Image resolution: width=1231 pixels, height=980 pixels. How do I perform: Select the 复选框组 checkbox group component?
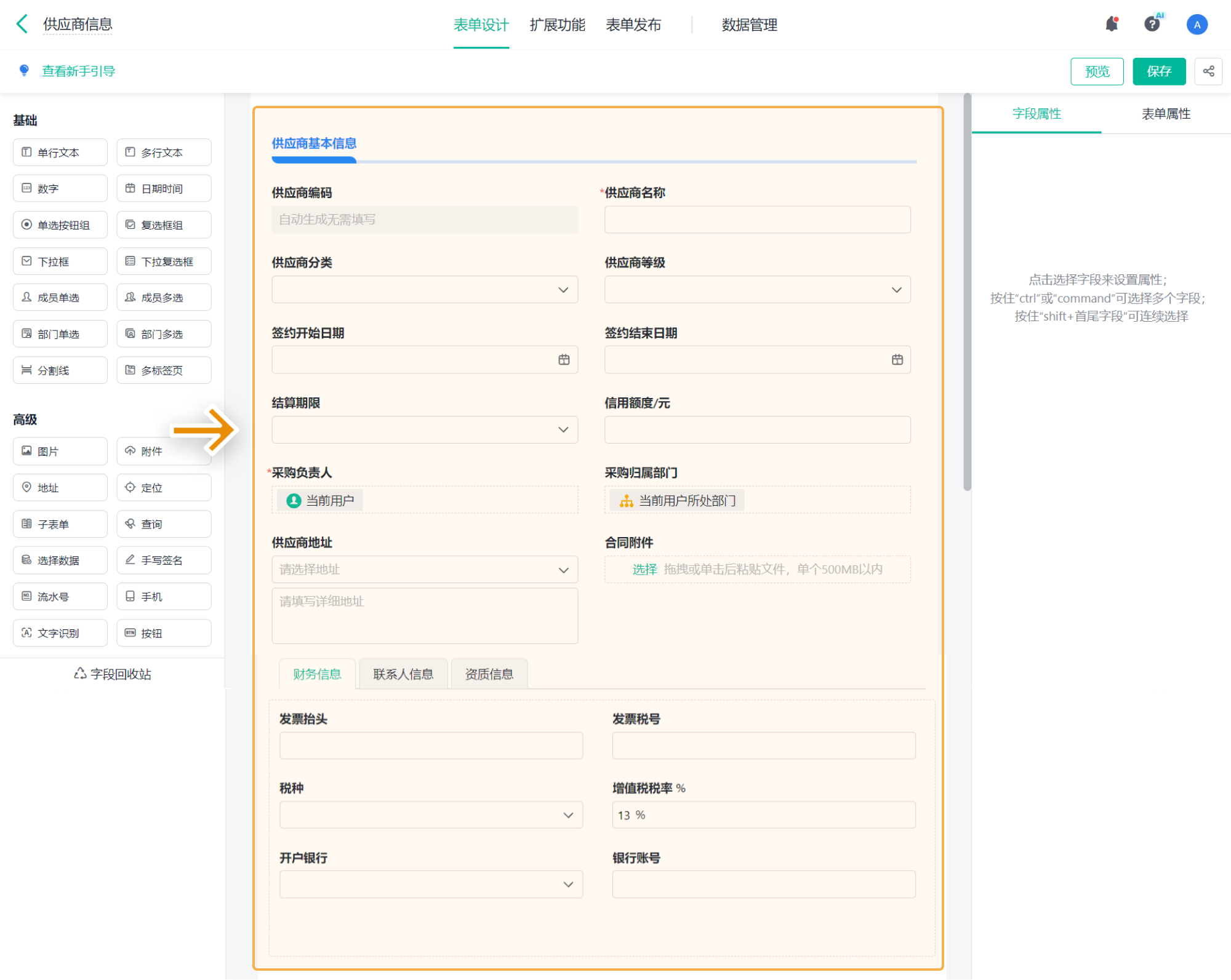[164, 225]
